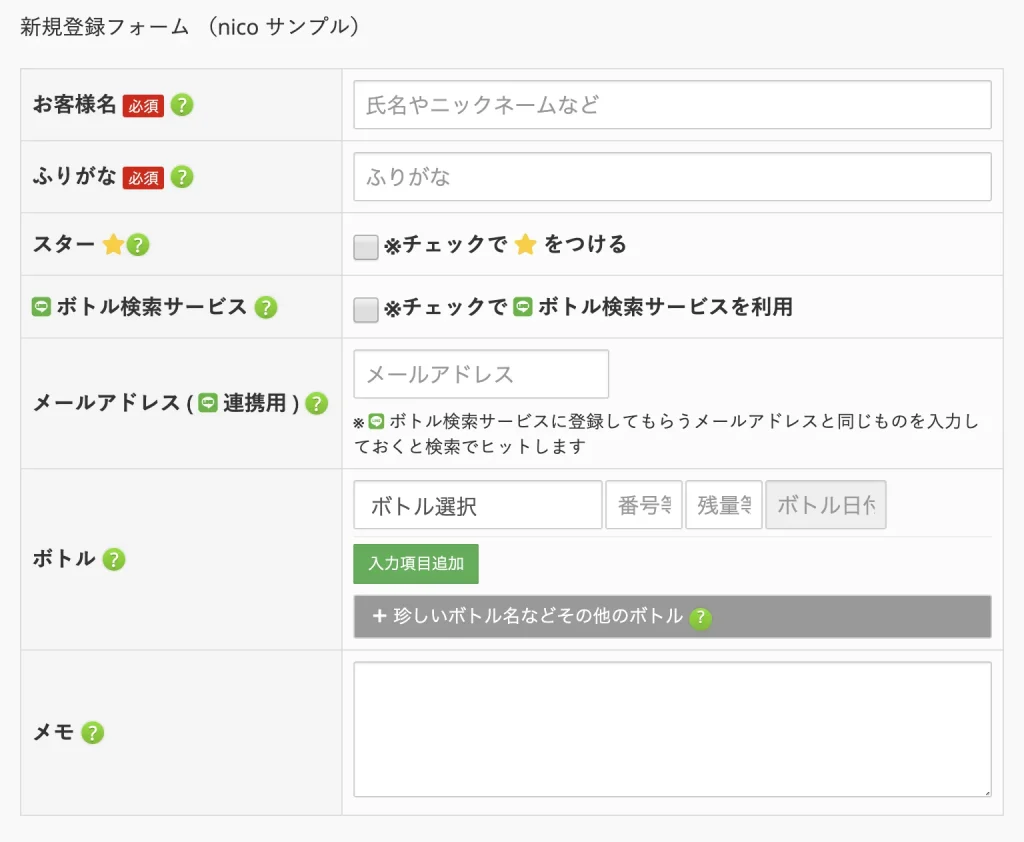Click help icon beside ボトル label
Image resolution: width=1024 pixels, height=842 pixels.
click(x=114, y=559)
